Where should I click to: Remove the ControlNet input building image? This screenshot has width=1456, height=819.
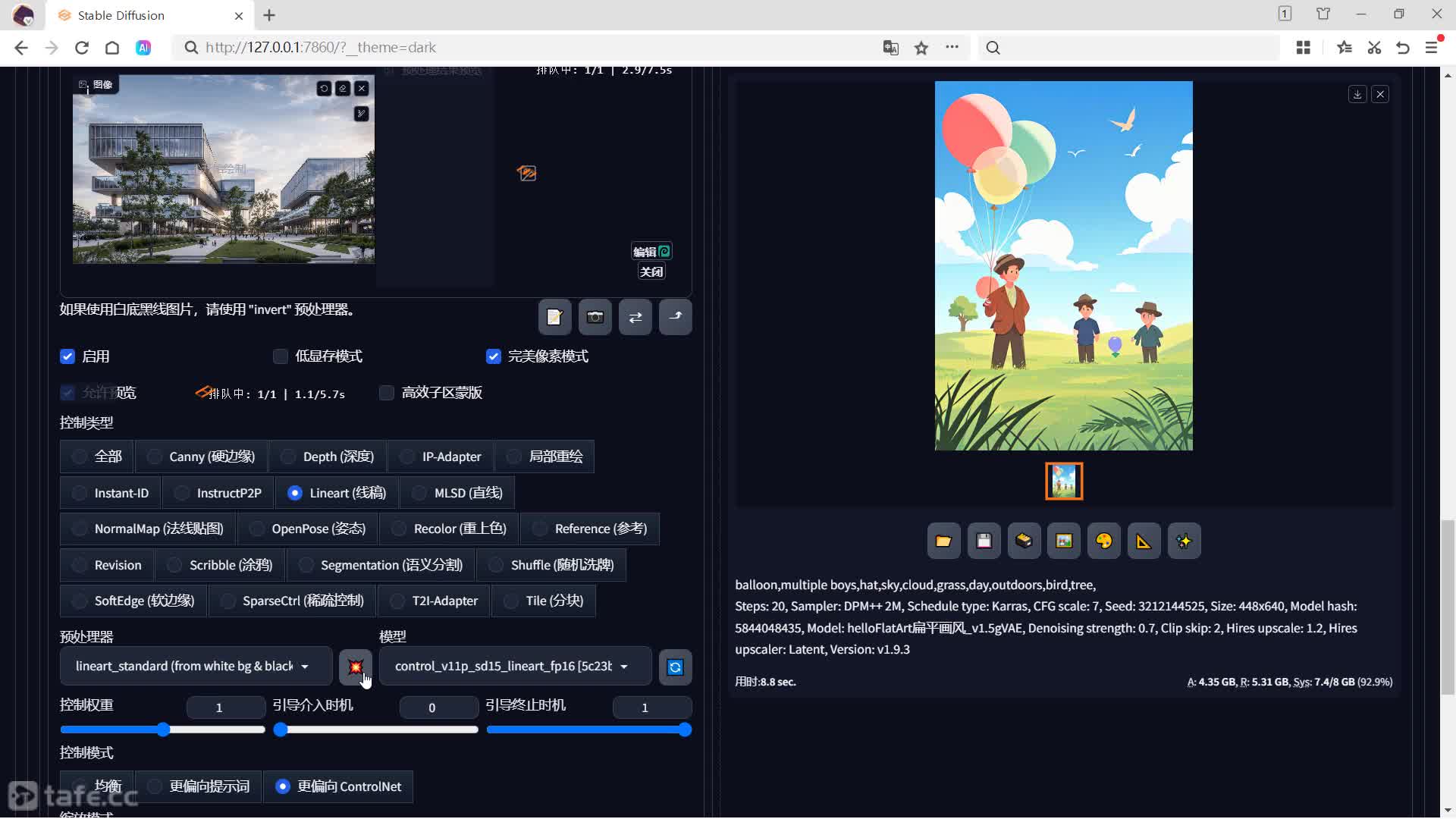pos(362,88)
